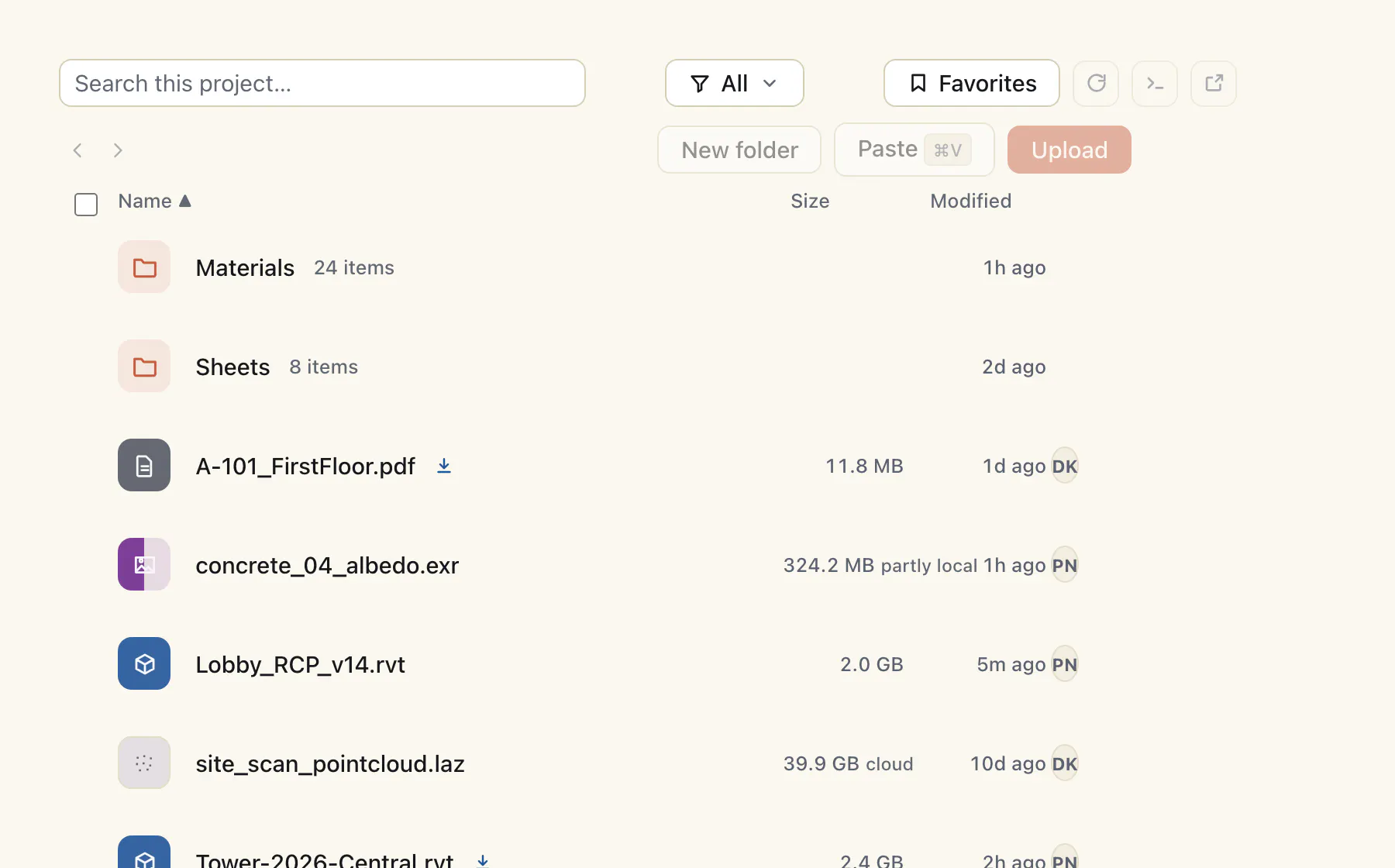Image resolution: width=1395 pixels, height=868 pixels.
Task: Click the A-101_FirstFloor.pdf document icon
Action: pyautogui.click(x=144, y=466)
